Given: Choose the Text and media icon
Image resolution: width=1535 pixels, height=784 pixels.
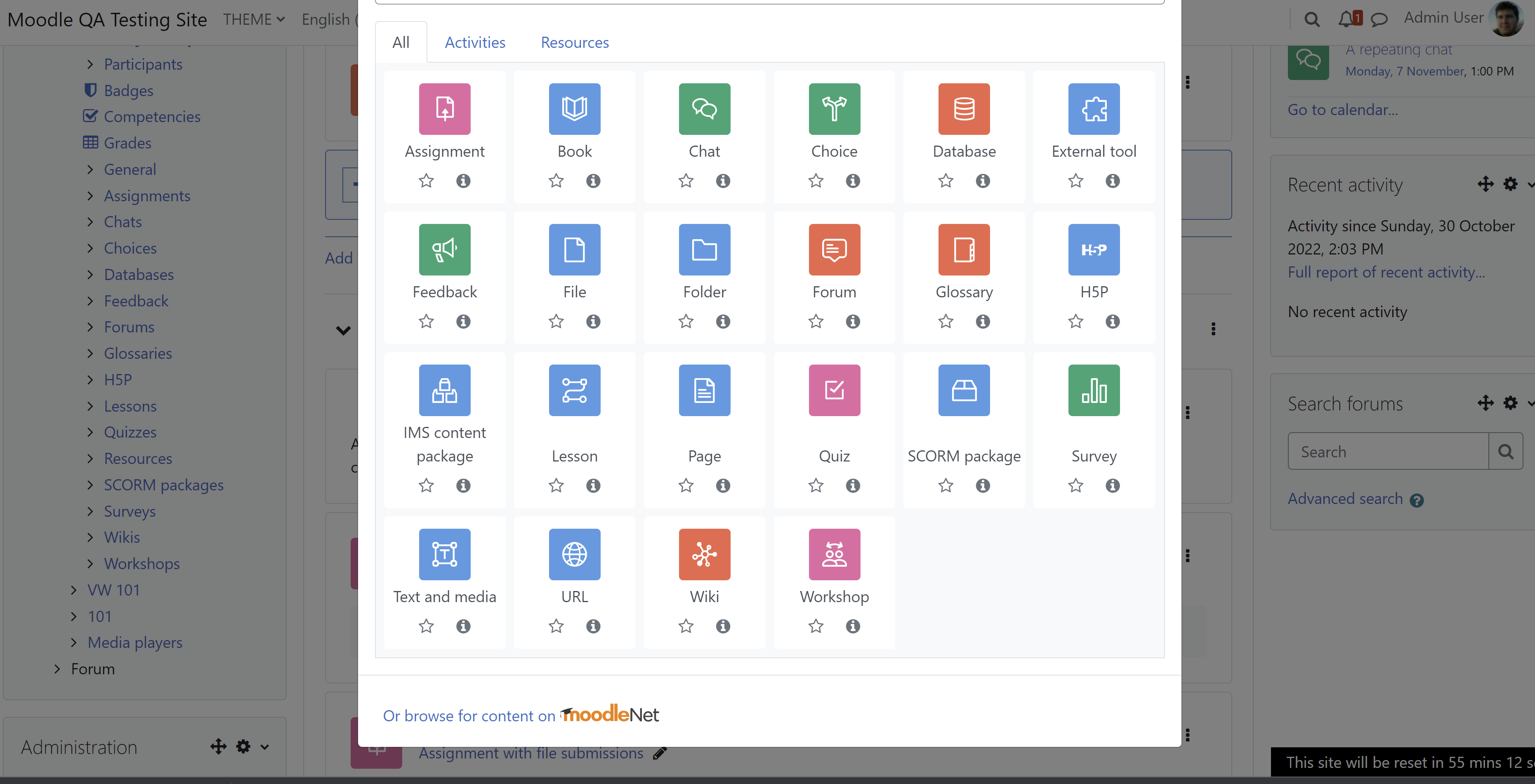Looking at the screenshot, I should [x=445, y=555].
